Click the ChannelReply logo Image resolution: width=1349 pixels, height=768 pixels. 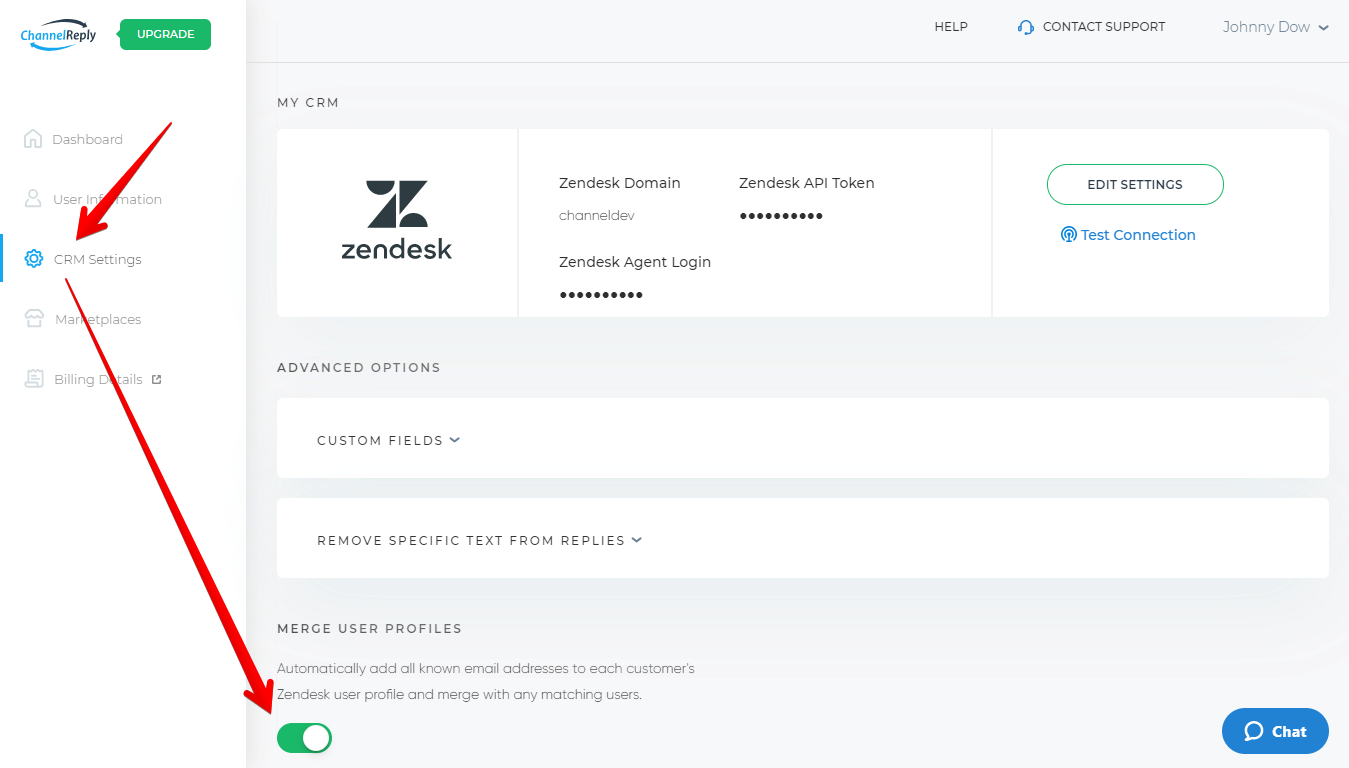(59, 34)
